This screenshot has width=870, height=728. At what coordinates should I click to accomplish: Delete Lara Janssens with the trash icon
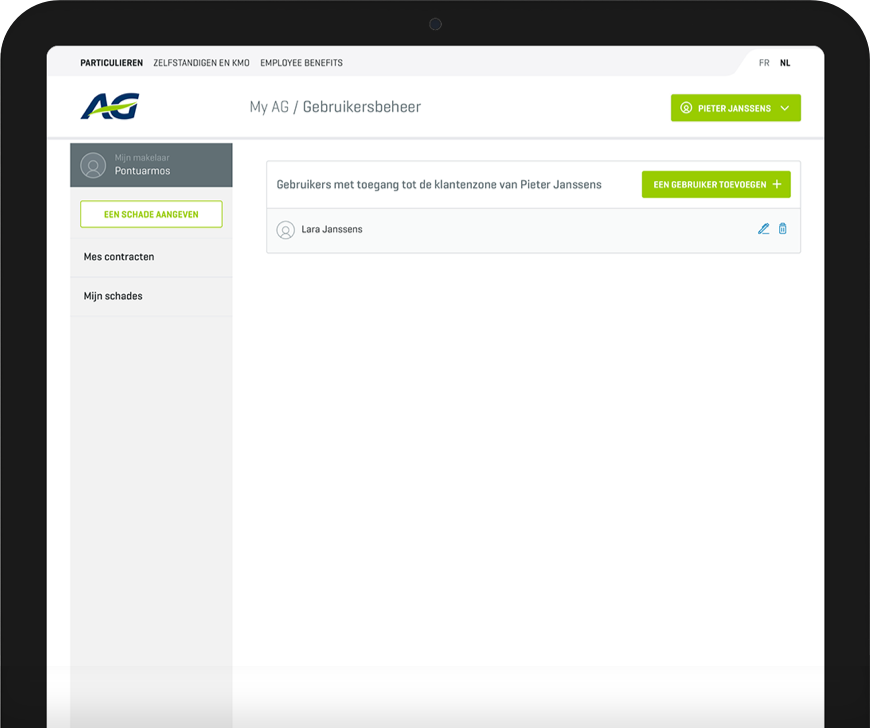click(782, 229)
